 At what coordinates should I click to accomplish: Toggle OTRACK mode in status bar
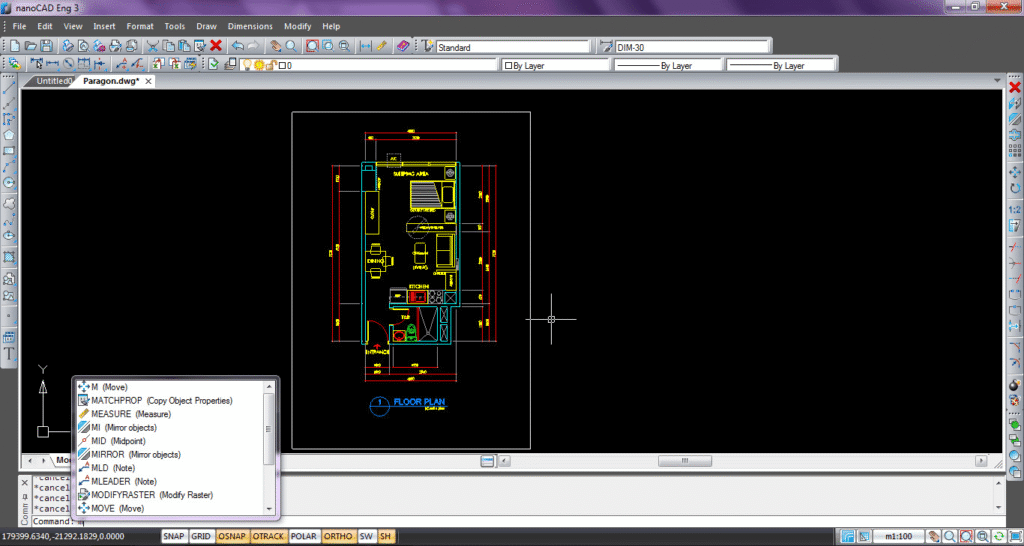(268, 536)
